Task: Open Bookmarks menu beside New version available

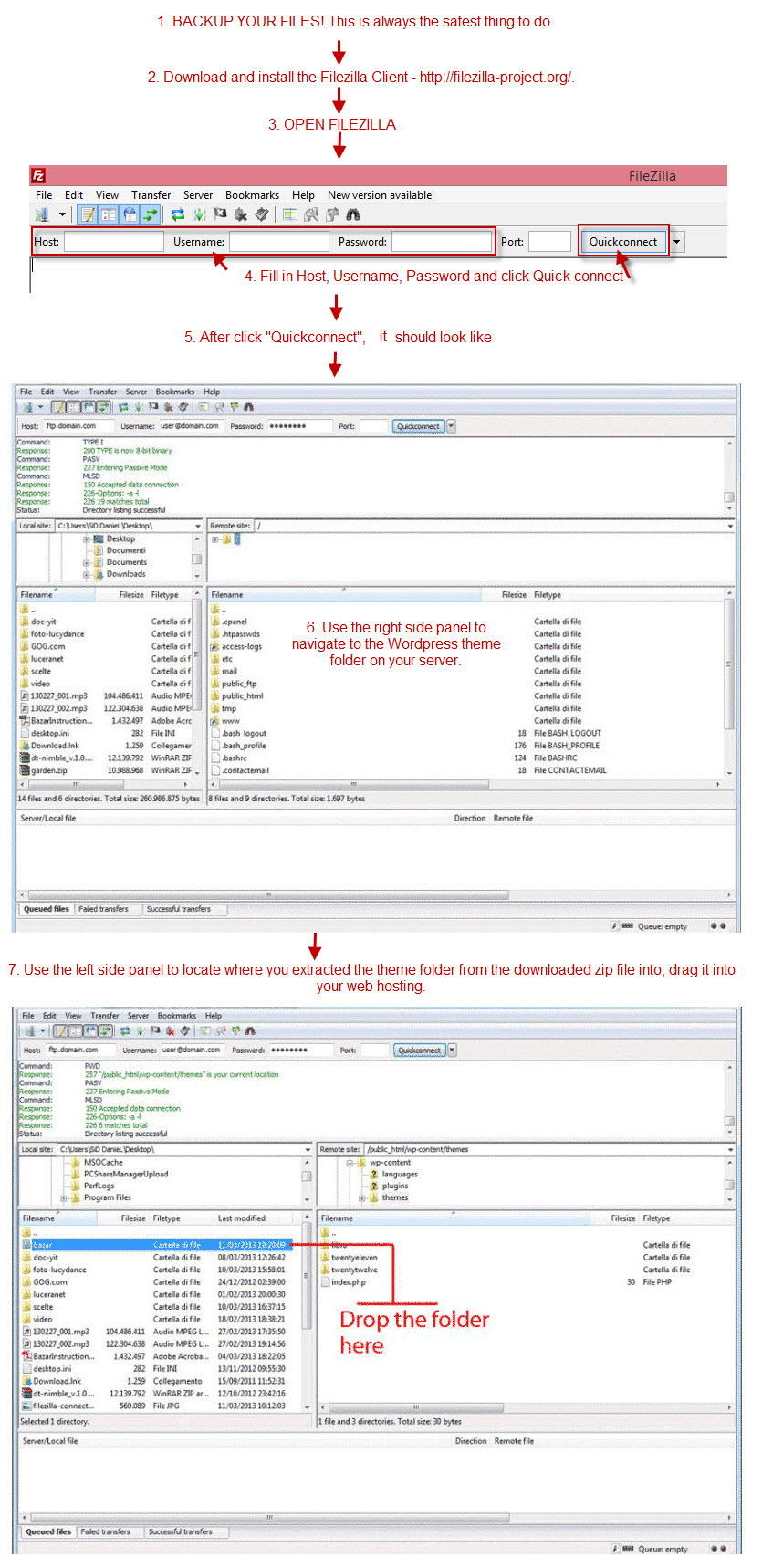Action: 252,195
